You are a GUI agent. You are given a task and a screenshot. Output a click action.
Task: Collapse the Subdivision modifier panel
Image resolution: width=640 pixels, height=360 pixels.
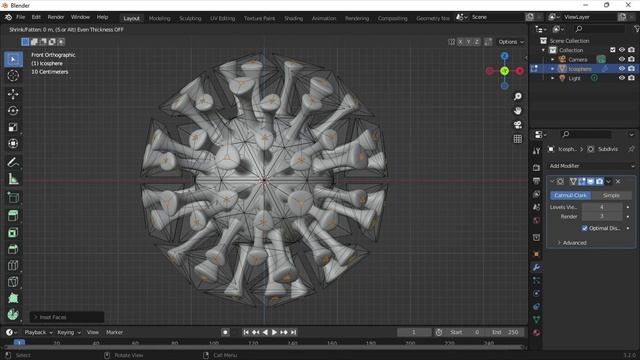click(552, 182)
